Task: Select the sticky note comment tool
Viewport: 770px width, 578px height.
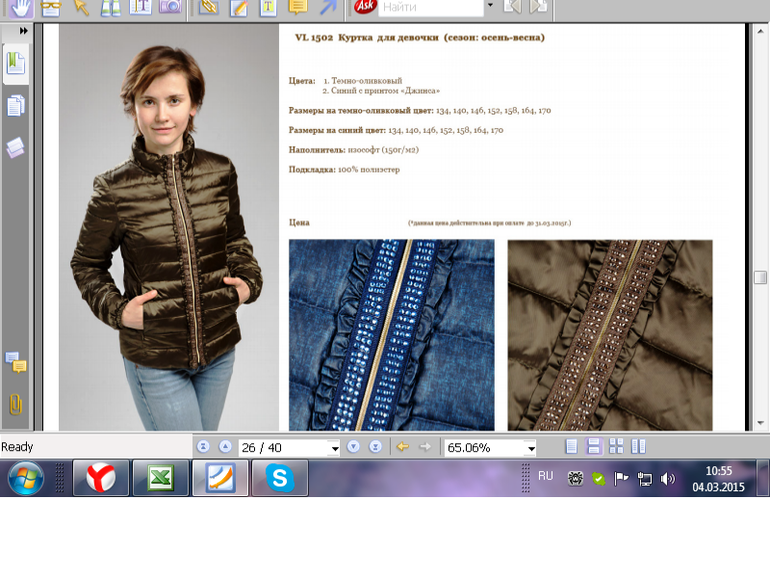Action: 297,8
